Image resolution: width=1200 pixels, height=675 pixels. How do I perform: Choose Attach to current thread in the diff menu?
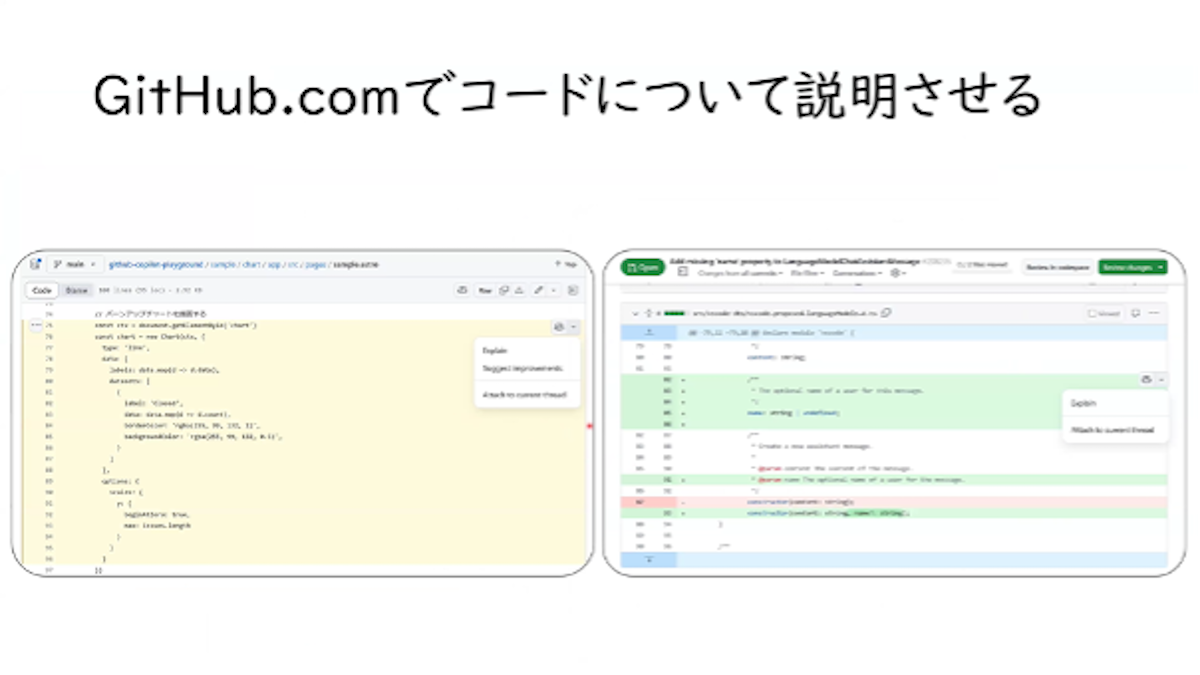[x=1112, y=430]
